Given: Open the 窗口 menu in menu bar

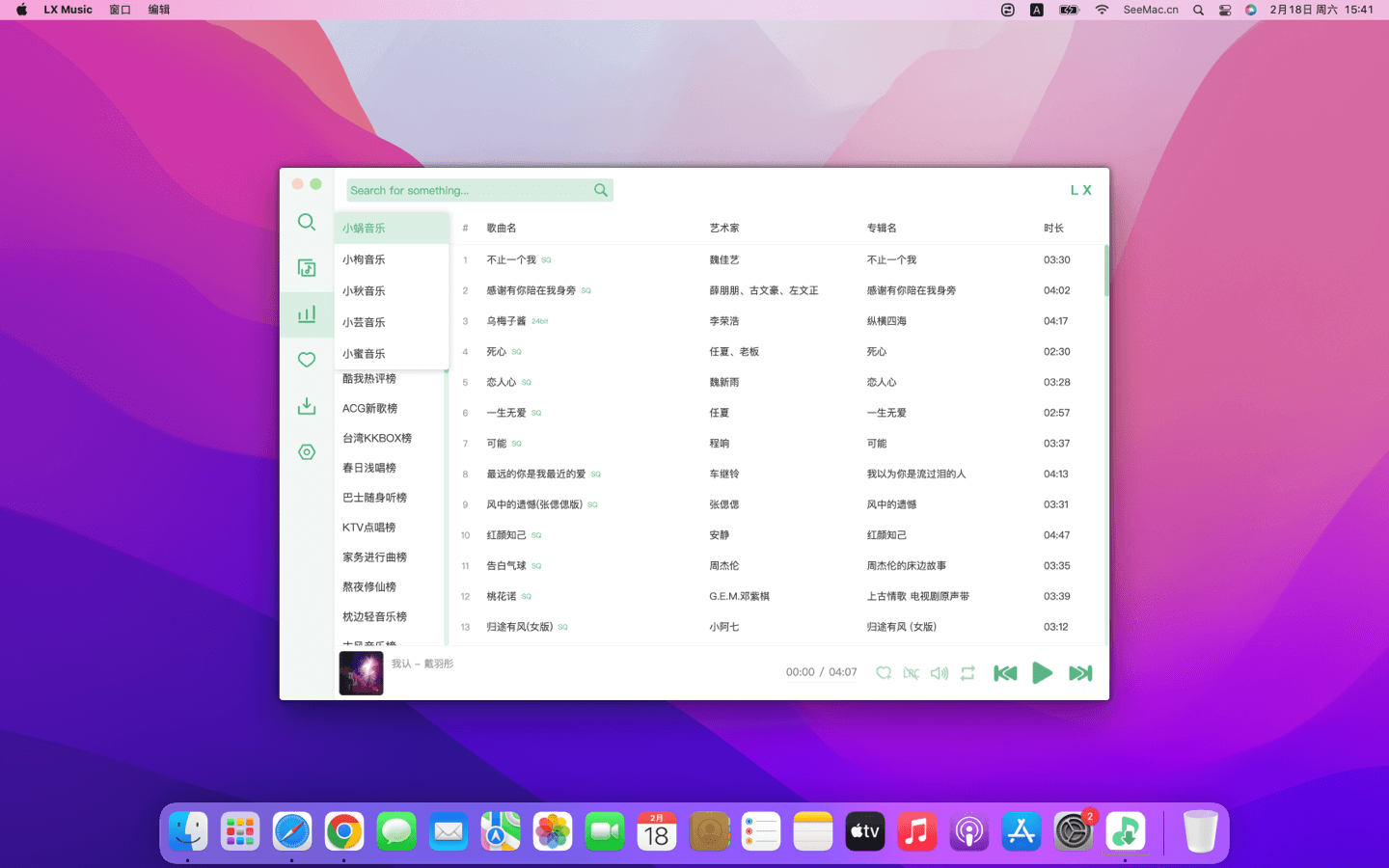Looking at the screenshot, I should (120, 10).
